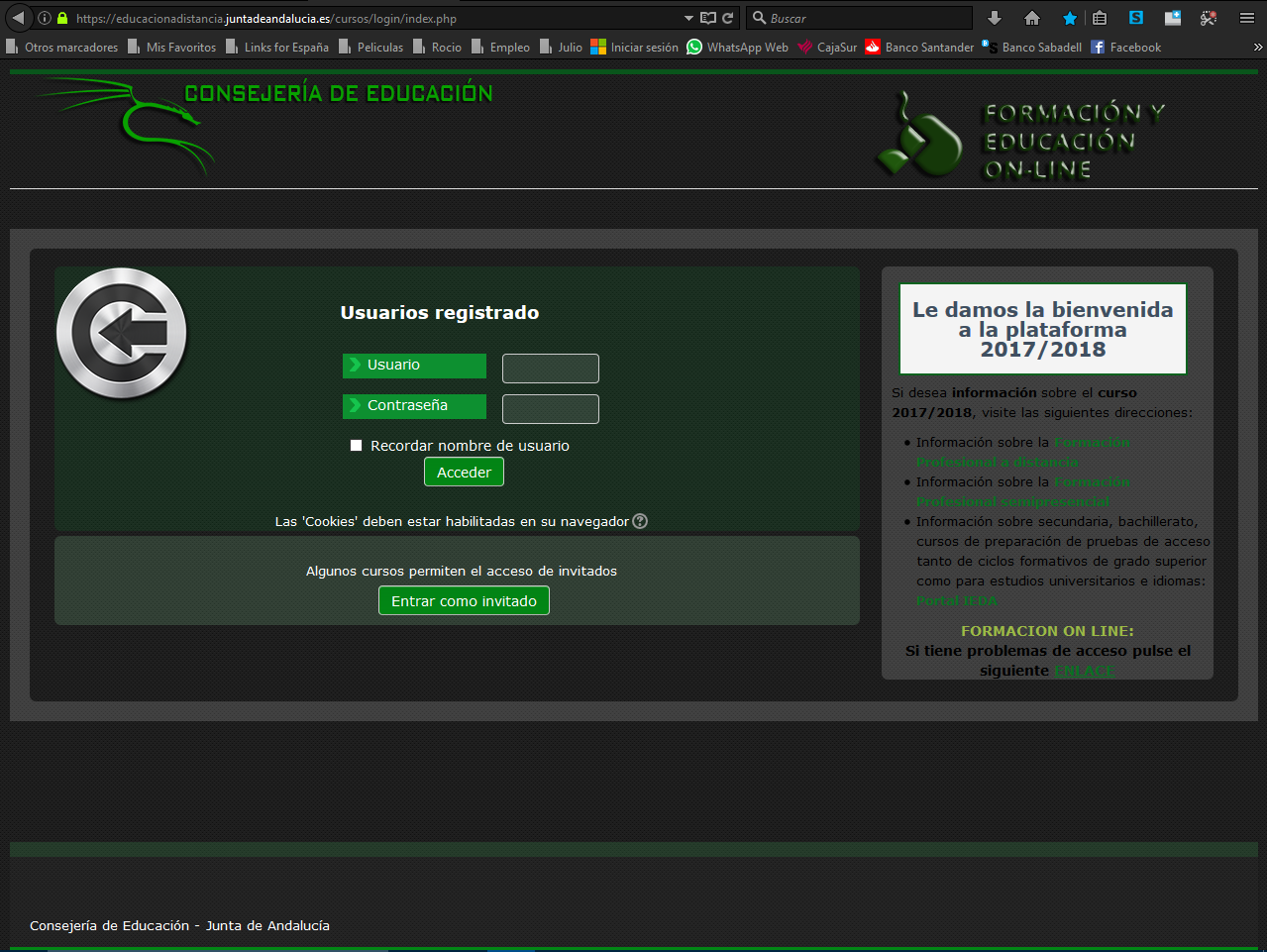Open the Skype toolbar extension icon
Image resolution: width=1267 pixels, height=952 pixels.
pyautogui.click(x=1136, y=18)
